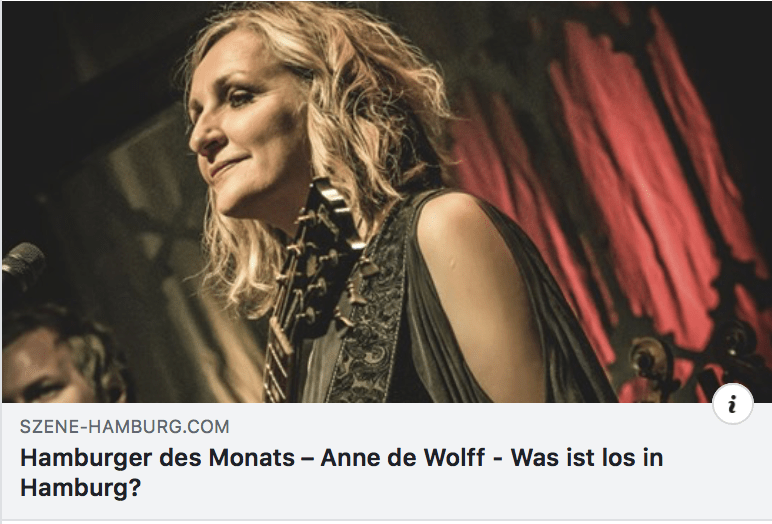This screenshot has height=524, width=772.
Task: Click 'Anne de Wolff' name in title
Action: point(402,458)
